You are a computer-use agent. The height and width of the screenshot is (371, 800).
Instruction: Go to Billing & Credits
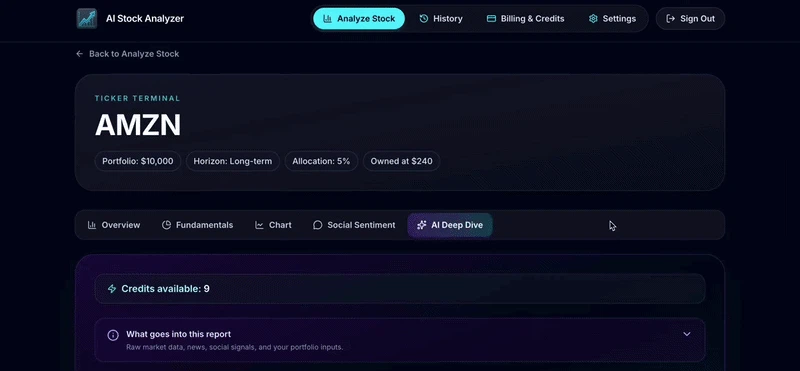(526, 18)
